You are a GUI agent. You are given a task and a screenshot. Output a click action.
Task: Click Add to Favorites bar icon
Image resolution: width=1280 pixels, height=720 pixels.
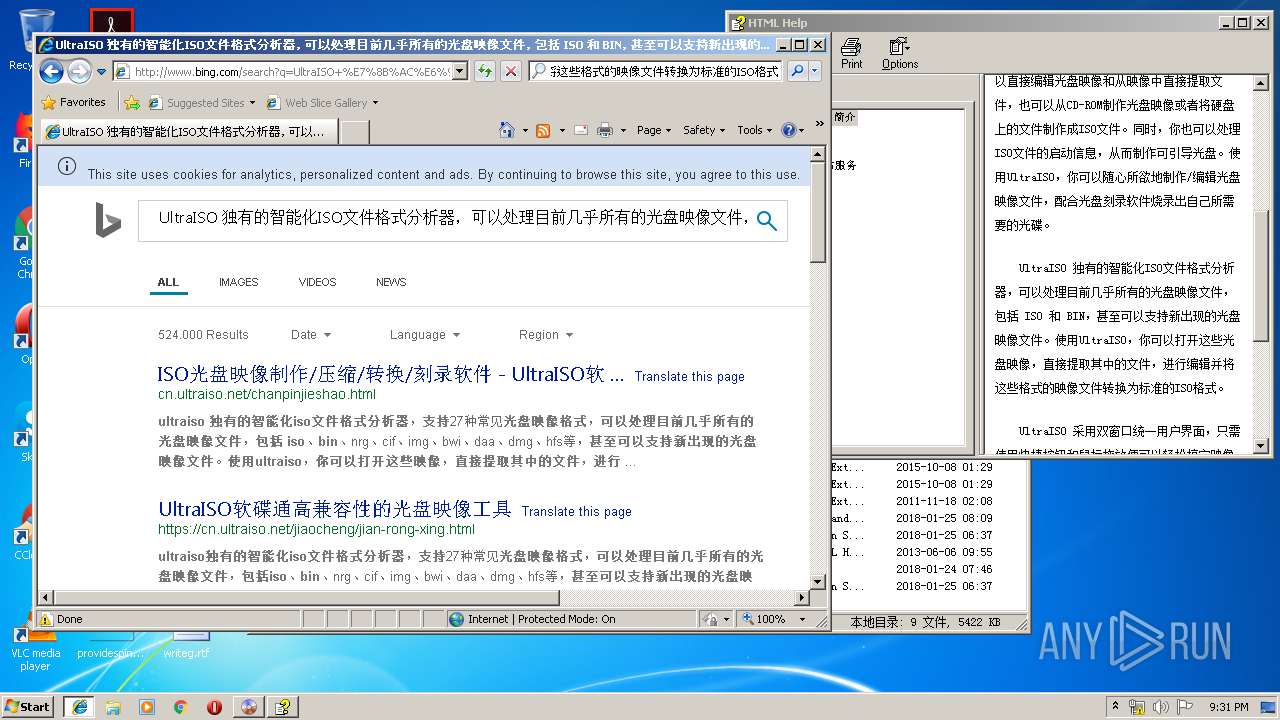131,102
